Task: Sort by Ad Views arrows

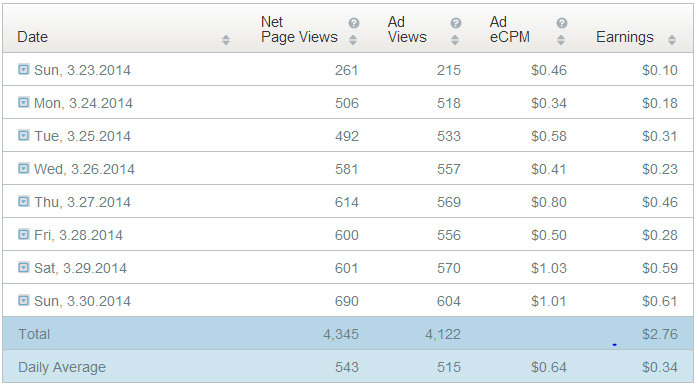Action: (455, 40)
